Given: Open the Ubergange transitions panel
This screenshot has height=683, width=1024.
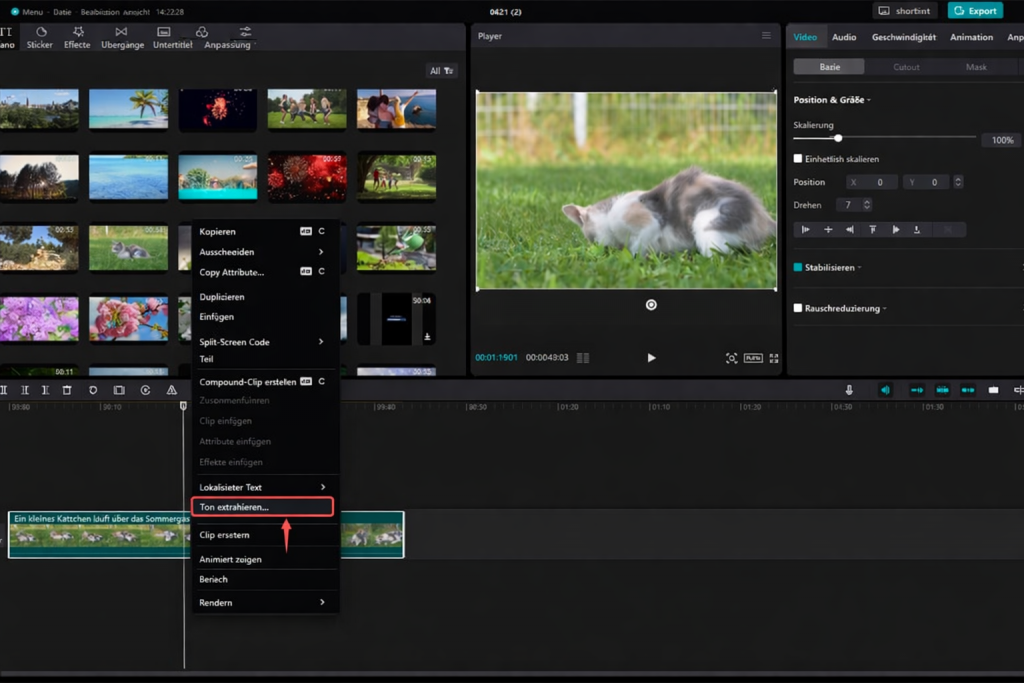Looking at the screenshot, I should click(x=122, y=38).
